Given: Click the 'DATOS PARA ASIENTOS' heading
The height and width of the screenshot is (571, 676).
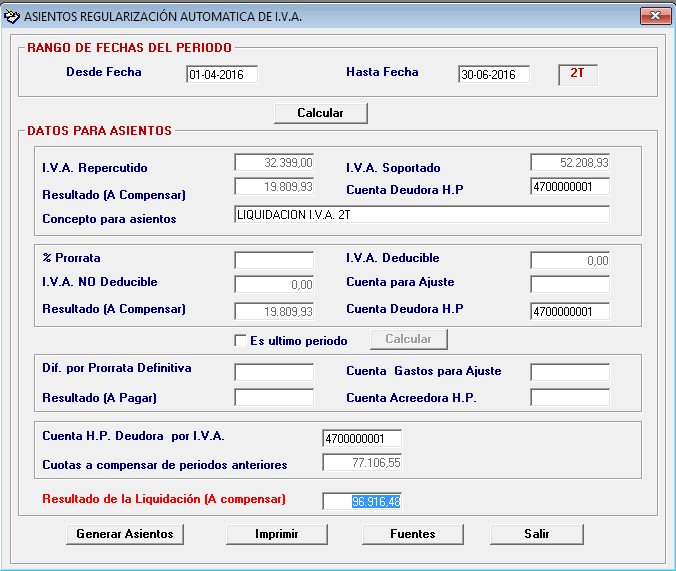Looking at the screenshot, I should (100, 131).
